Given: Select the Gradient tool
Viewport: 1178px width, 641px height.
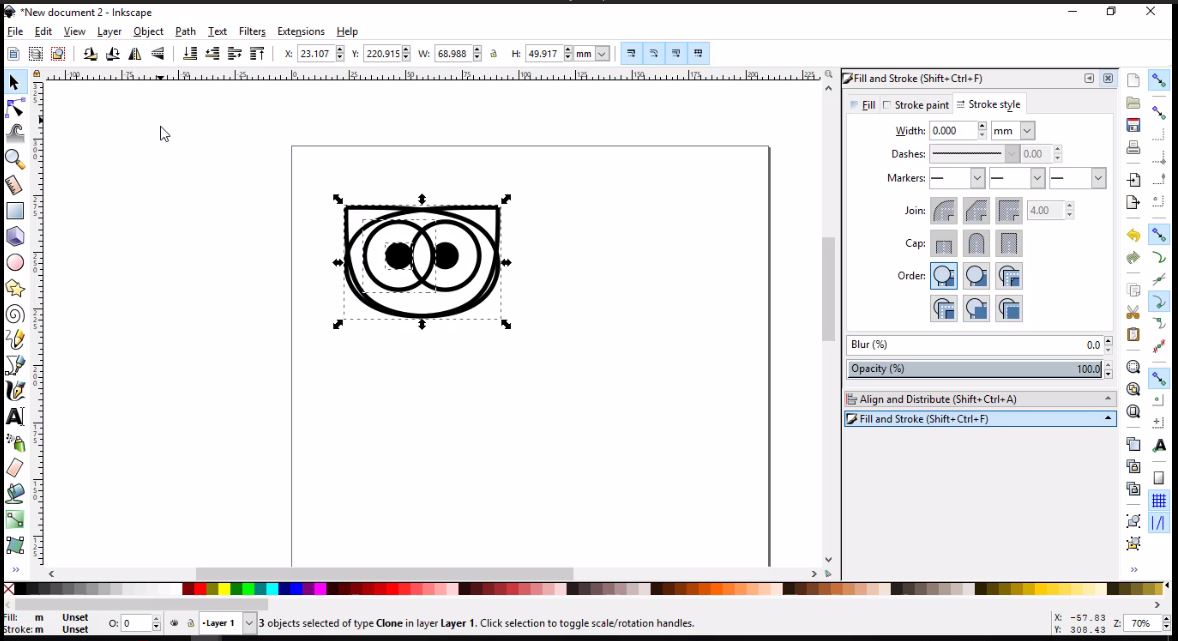Looking at the screenshot, I should (14, 519).
